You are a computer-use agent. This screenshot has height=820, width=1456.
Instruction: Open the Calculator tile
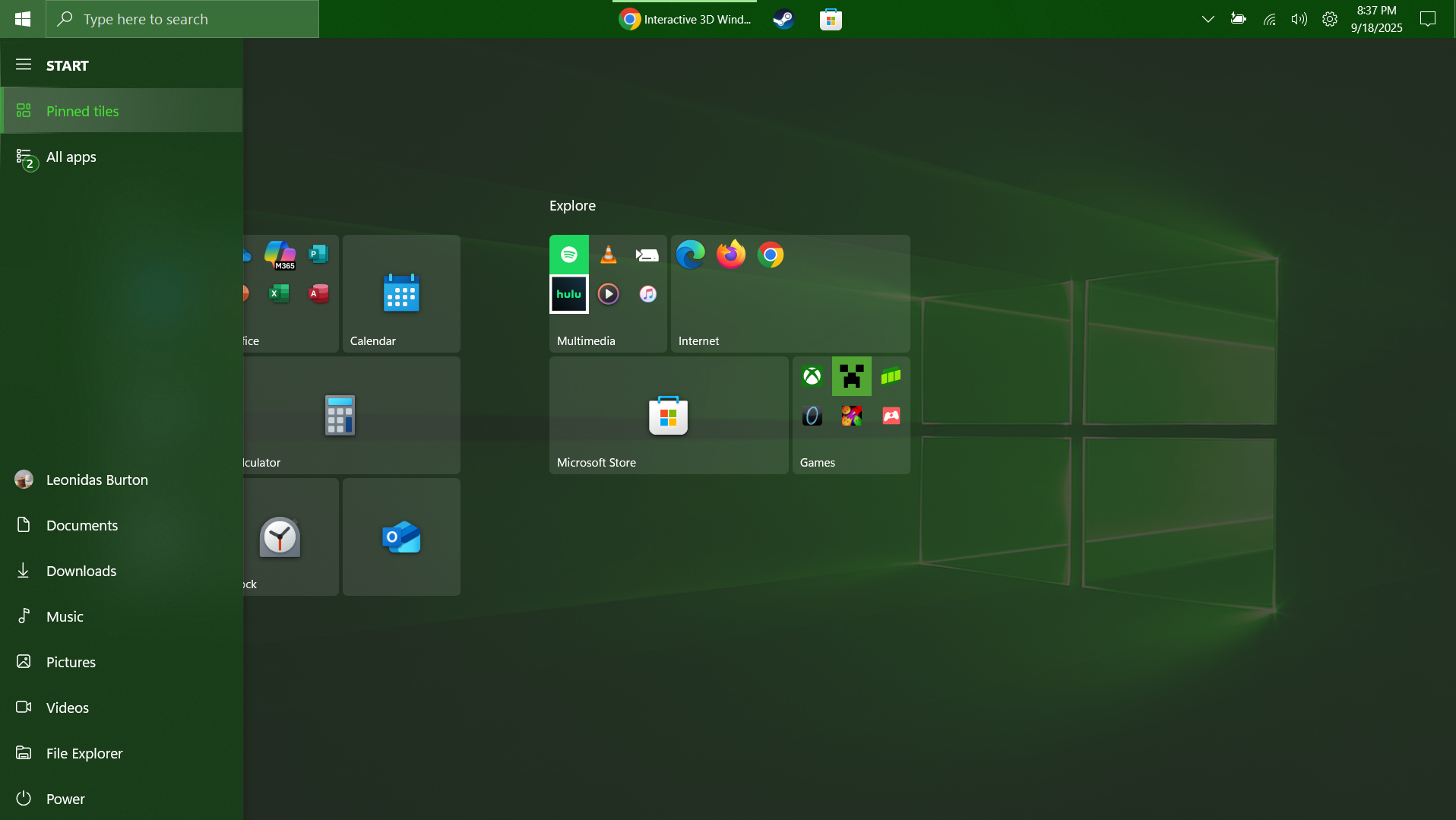pyautogui.click(x=352, y=415)
